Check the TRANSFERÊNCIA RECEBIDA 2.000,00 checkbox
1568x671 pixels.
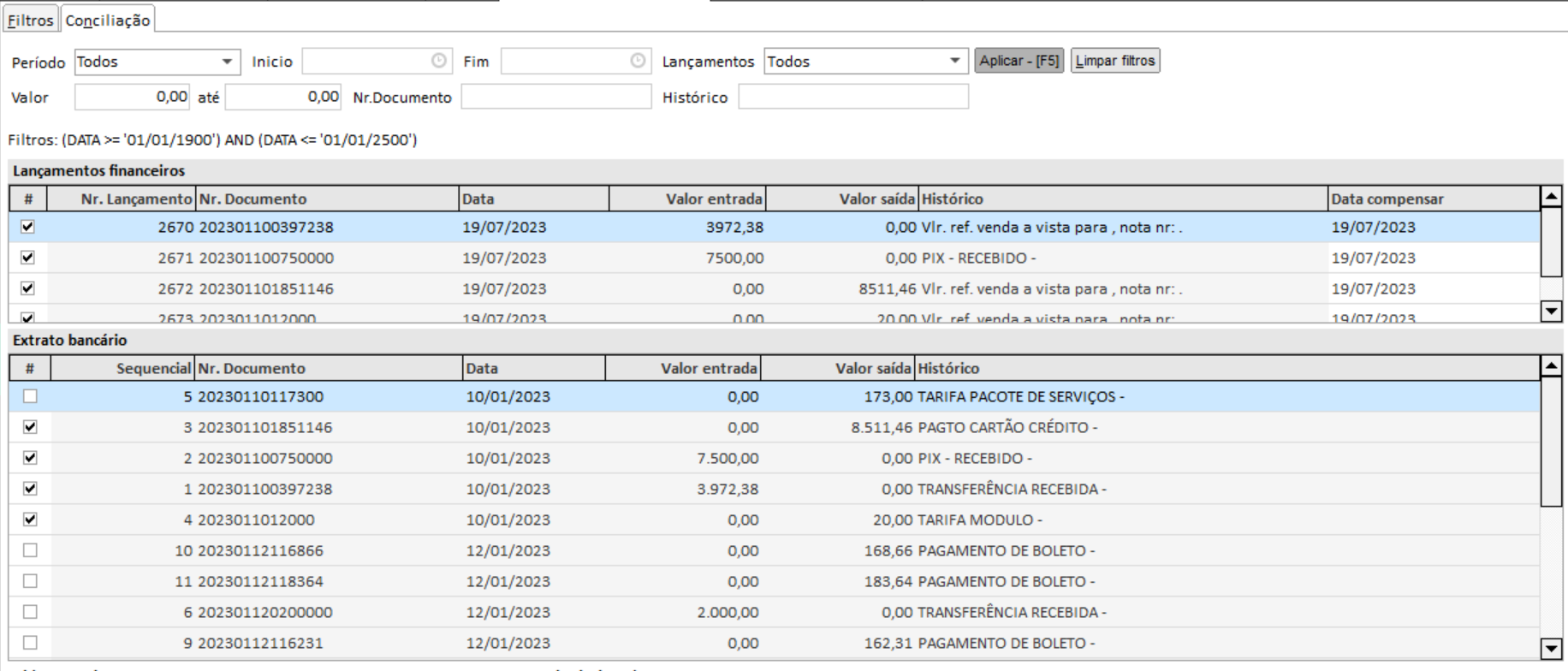[30, 612]
